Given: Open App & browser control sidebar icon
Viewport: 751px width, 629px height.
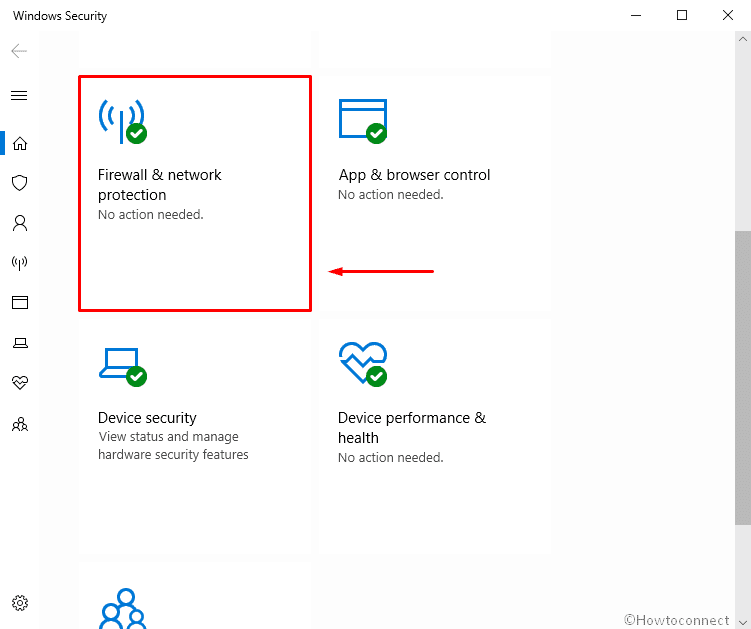Looking at the screenshot, I should [x=20, y=302].
